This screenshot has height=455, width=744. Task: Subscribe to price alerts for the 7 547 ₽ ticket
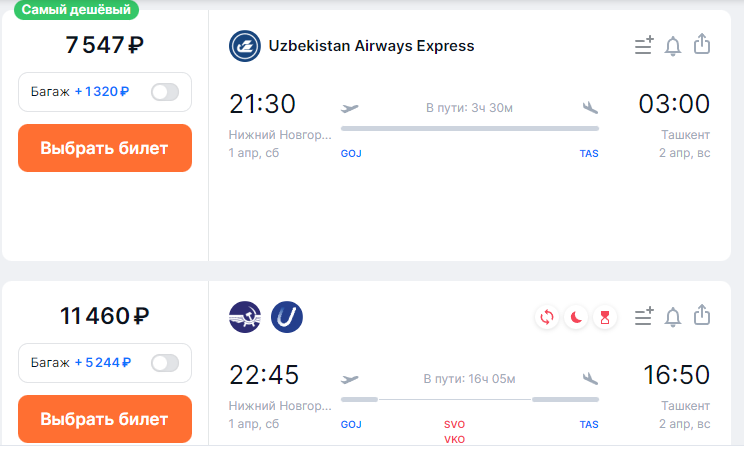[673, 46]
